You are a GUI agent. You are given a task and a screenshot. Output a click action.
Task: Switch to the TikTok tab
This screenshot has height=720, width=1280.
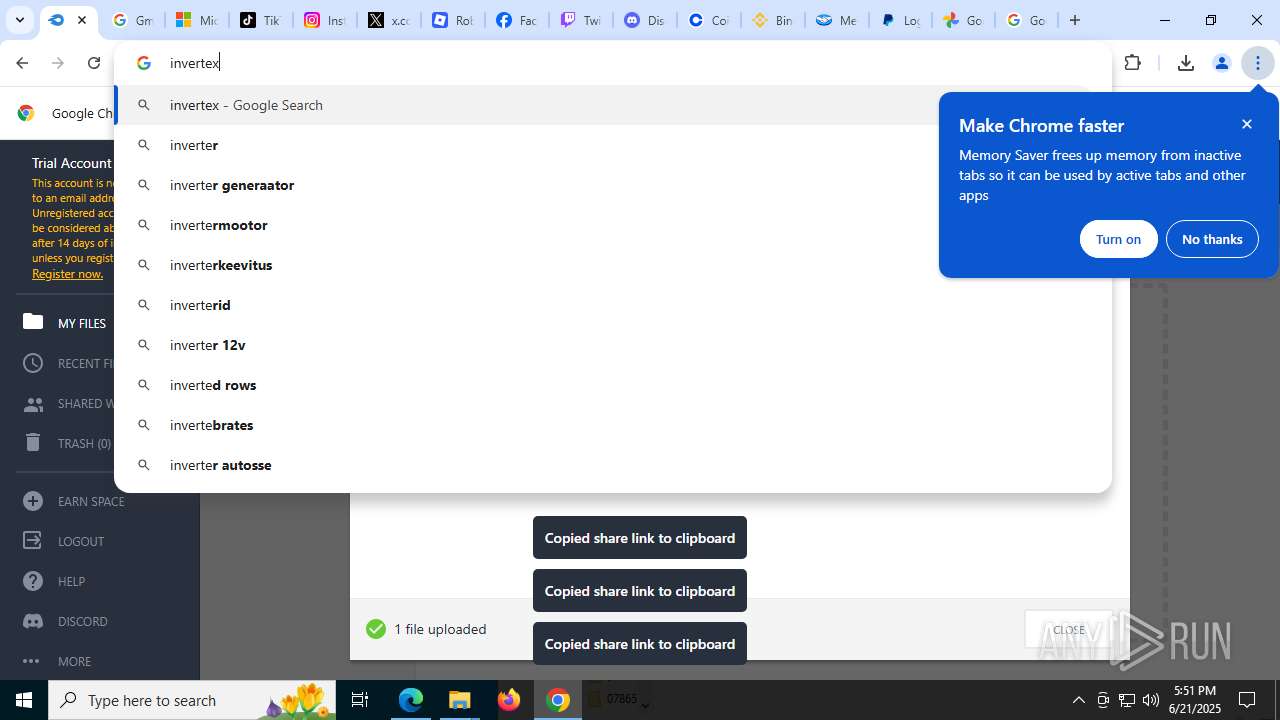click(260, 20)
